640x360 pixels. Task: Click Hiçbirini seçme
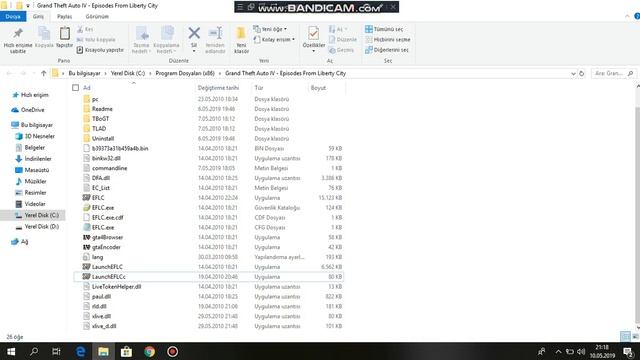coord(388,40)
